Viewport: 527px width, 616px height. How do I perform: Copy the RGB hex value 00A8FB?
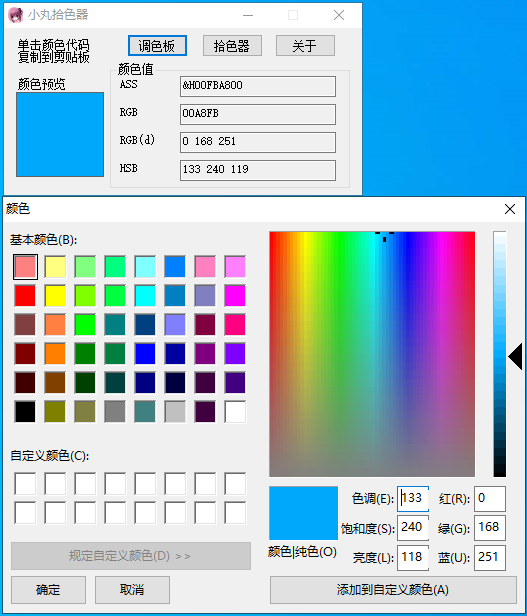(x=258, y=114)
